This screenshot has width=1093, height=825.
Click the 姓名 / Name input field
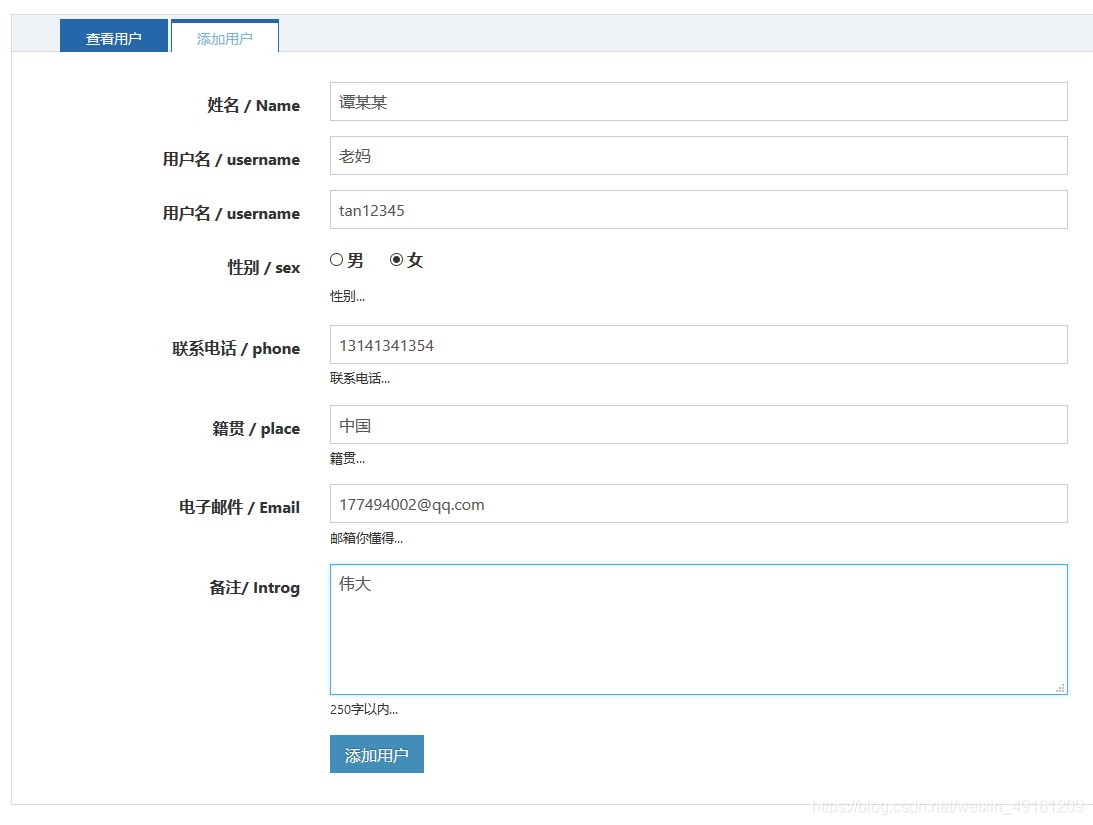[x=698, y=102]
